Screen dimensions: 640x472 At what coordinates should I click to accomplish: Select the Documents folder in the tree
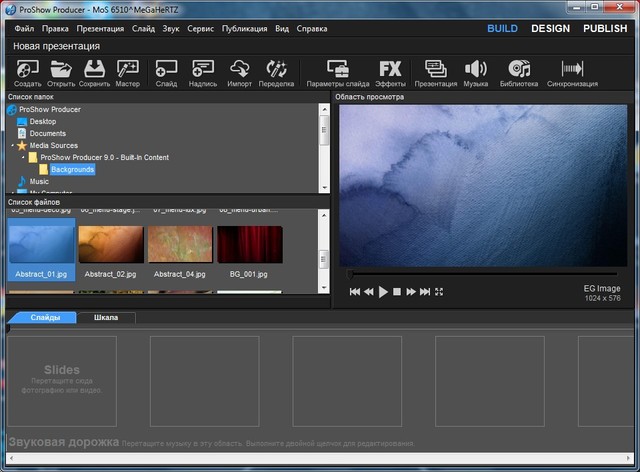[47, 133]
